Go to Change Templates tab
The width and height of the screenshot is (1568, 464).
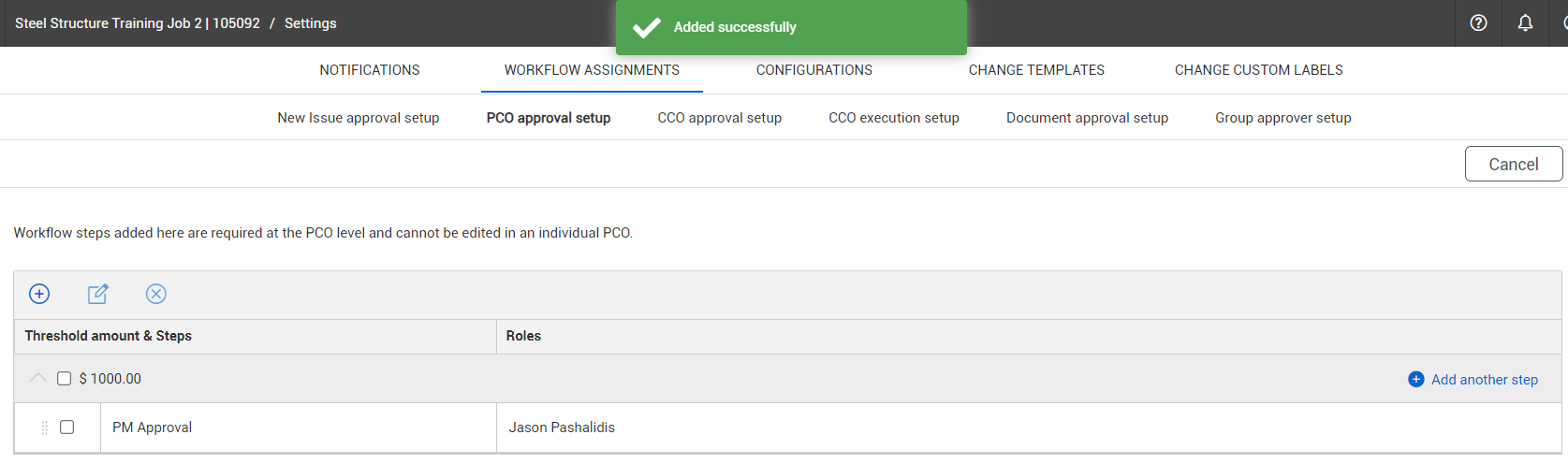point(1036,70)
